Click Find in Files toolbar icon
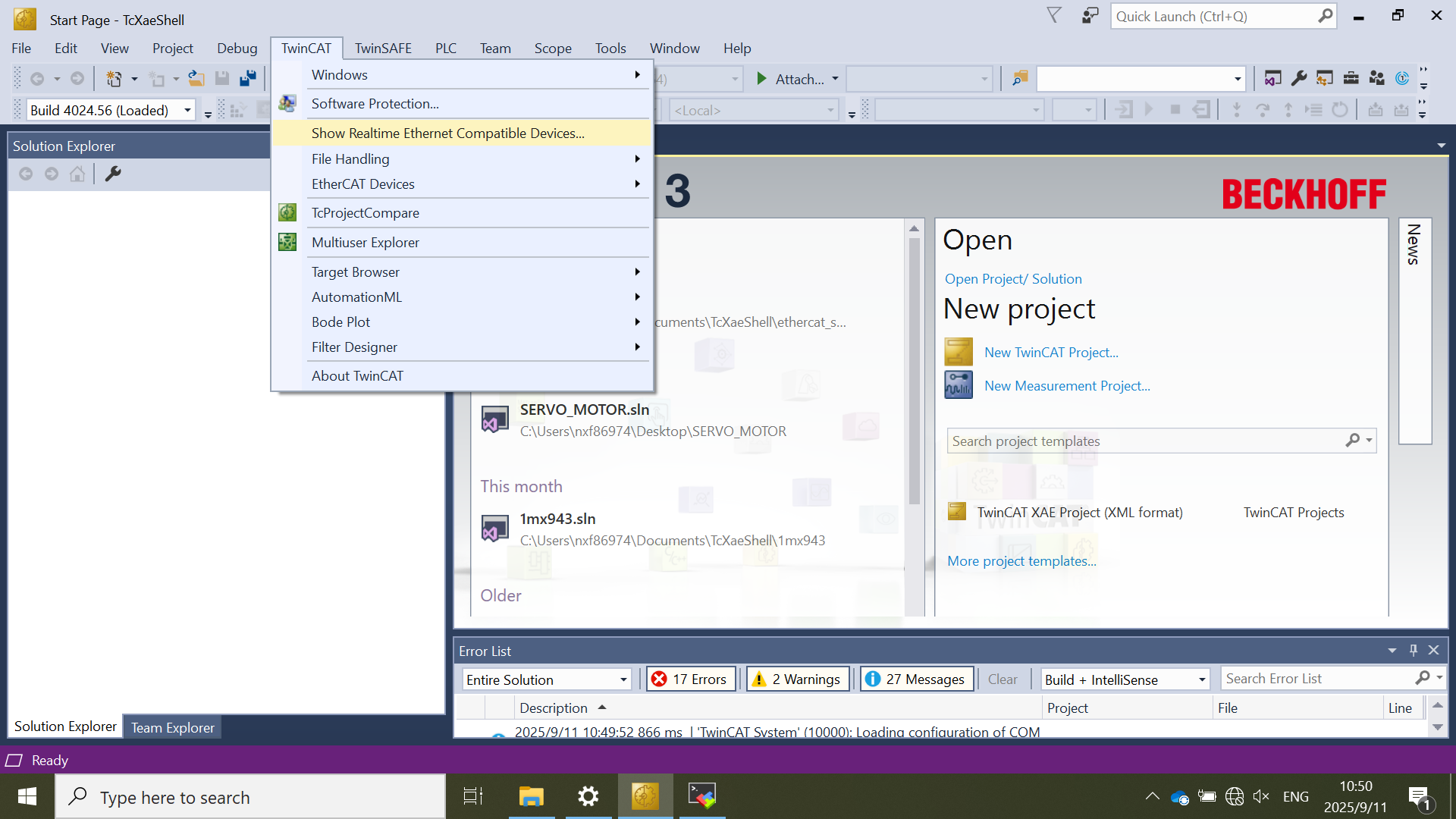Screen dimensions: 1456x819 coord(1020,79)
